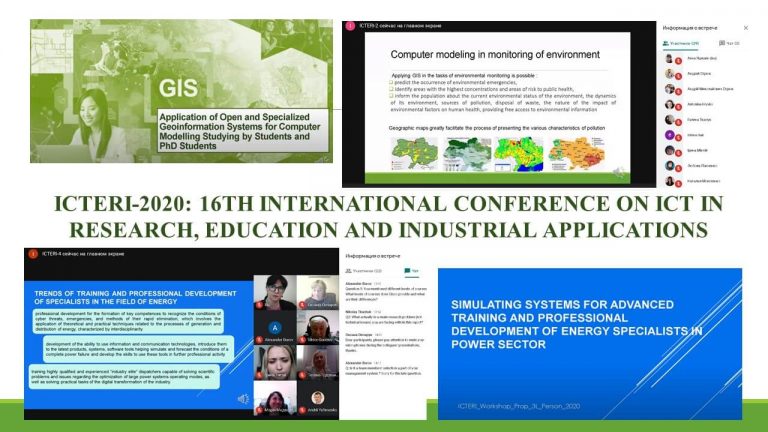
Task: Click muted mic icon of first ICTERI-2 participant
Action: pyautogui.click(x=678, y=61)
